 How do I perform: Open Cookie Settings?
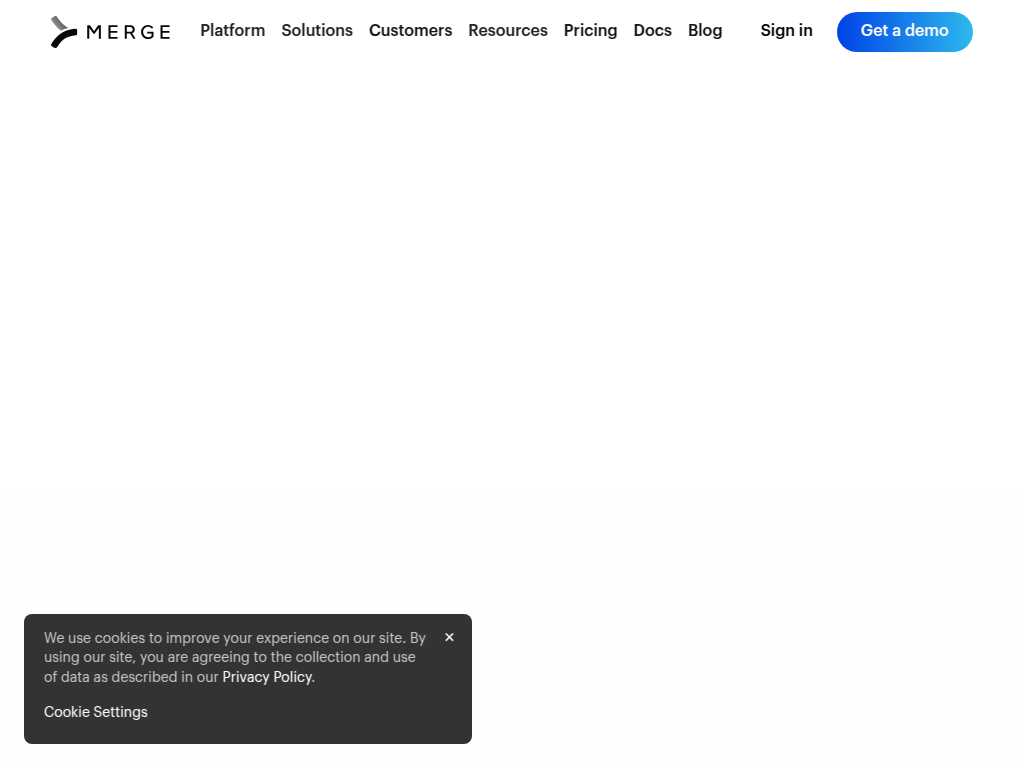95,712
